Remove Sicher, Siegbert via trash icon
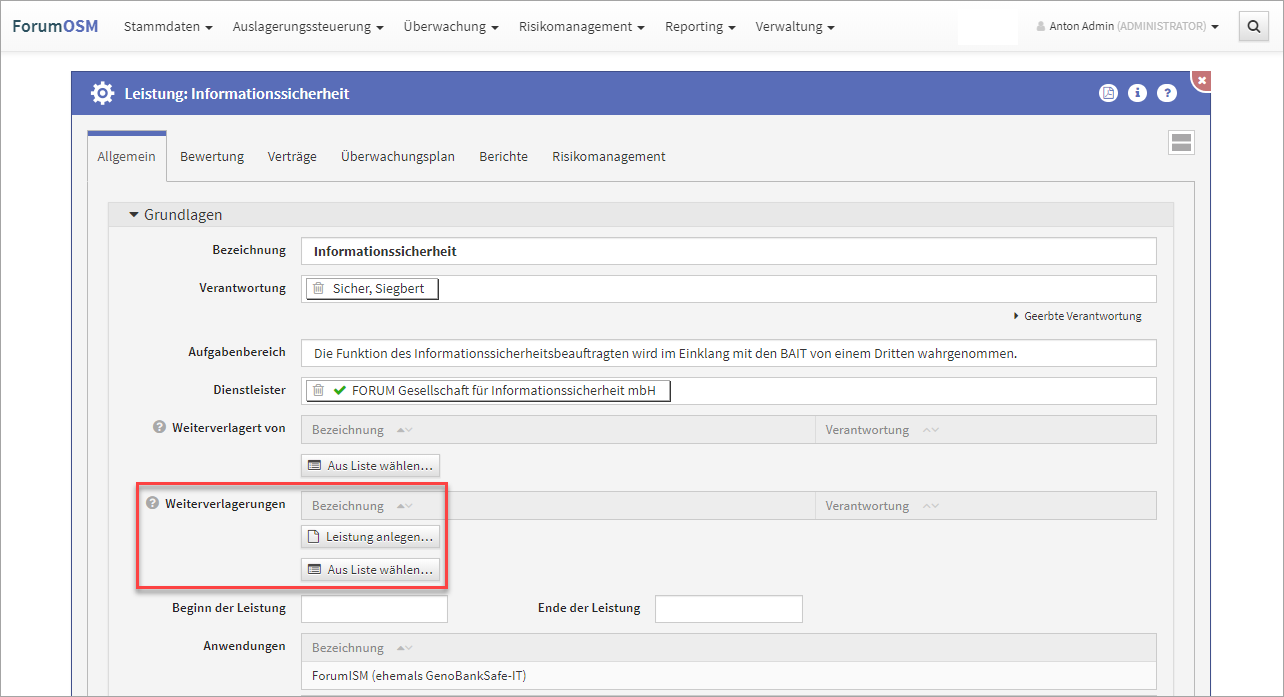The width and height of the screenshot is (1284, 697). (318, 289)
